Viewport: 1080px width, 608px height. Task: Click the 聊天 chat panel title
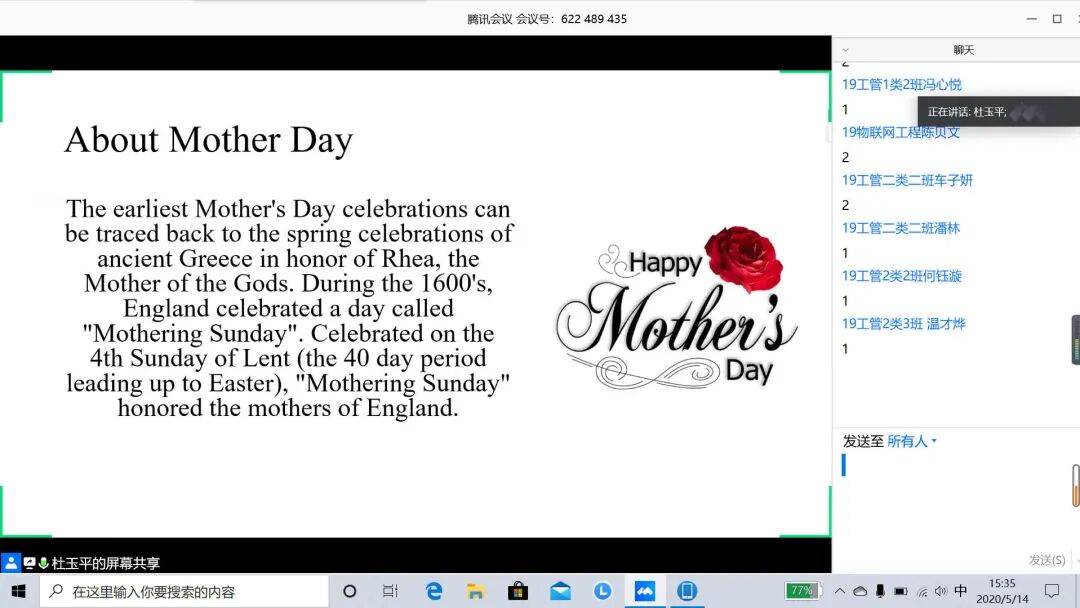click(x=964, y=50)
